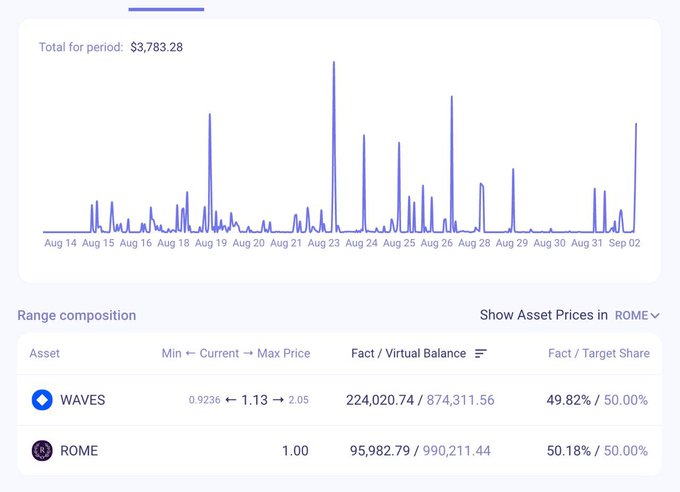Click the WAVES asset logo icon

(42, 400)
